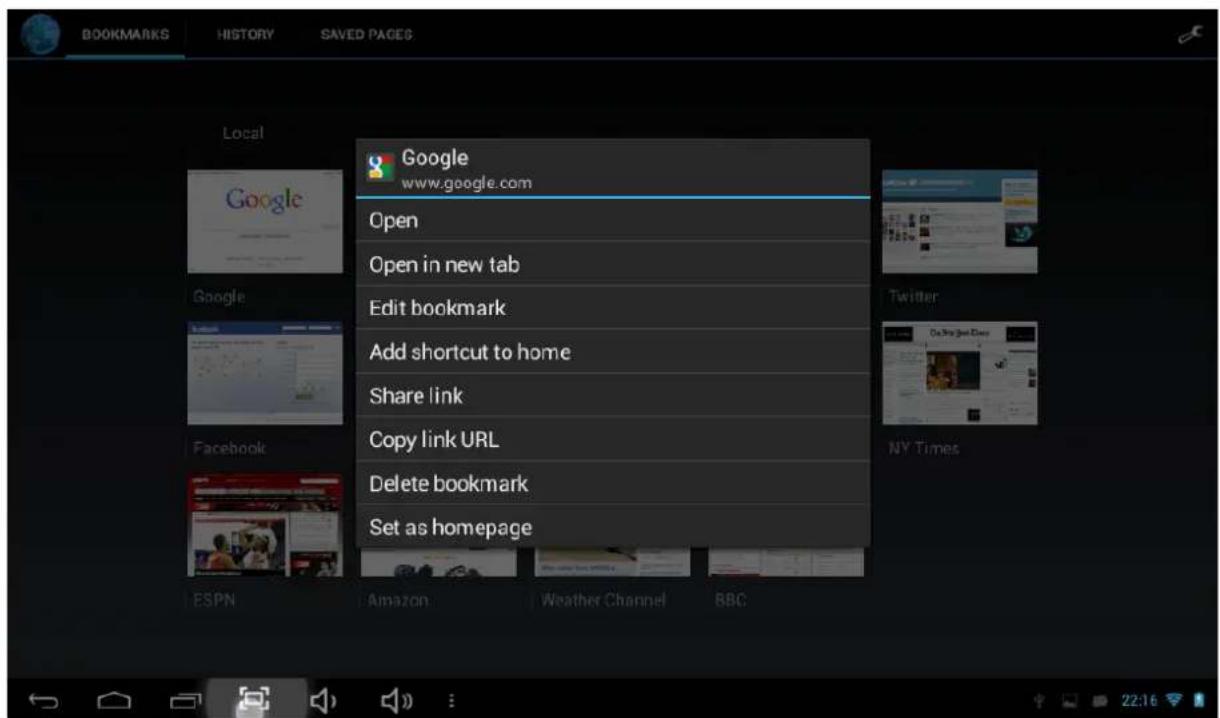Viewport: 1220px width, 718px height.
Task: Tap the Google favicon in dialog header
Action: coord(379,167)
